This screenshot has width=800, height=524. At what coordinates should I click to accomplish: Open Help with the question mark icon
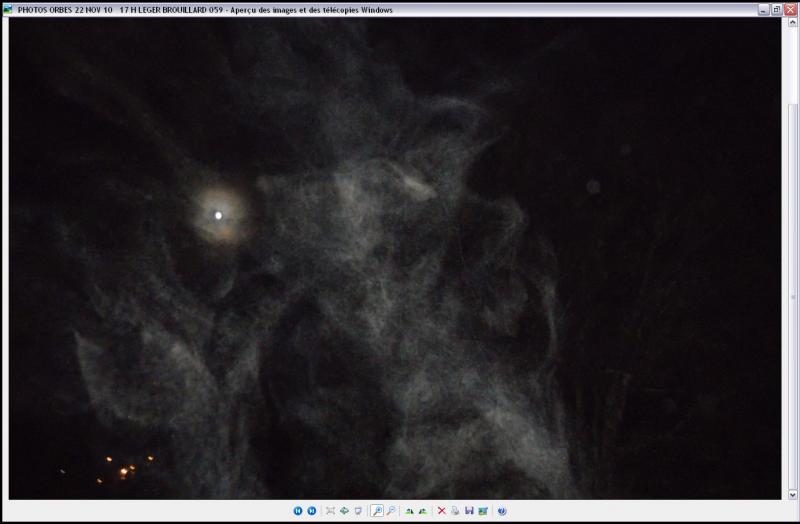tap(502, 511)
